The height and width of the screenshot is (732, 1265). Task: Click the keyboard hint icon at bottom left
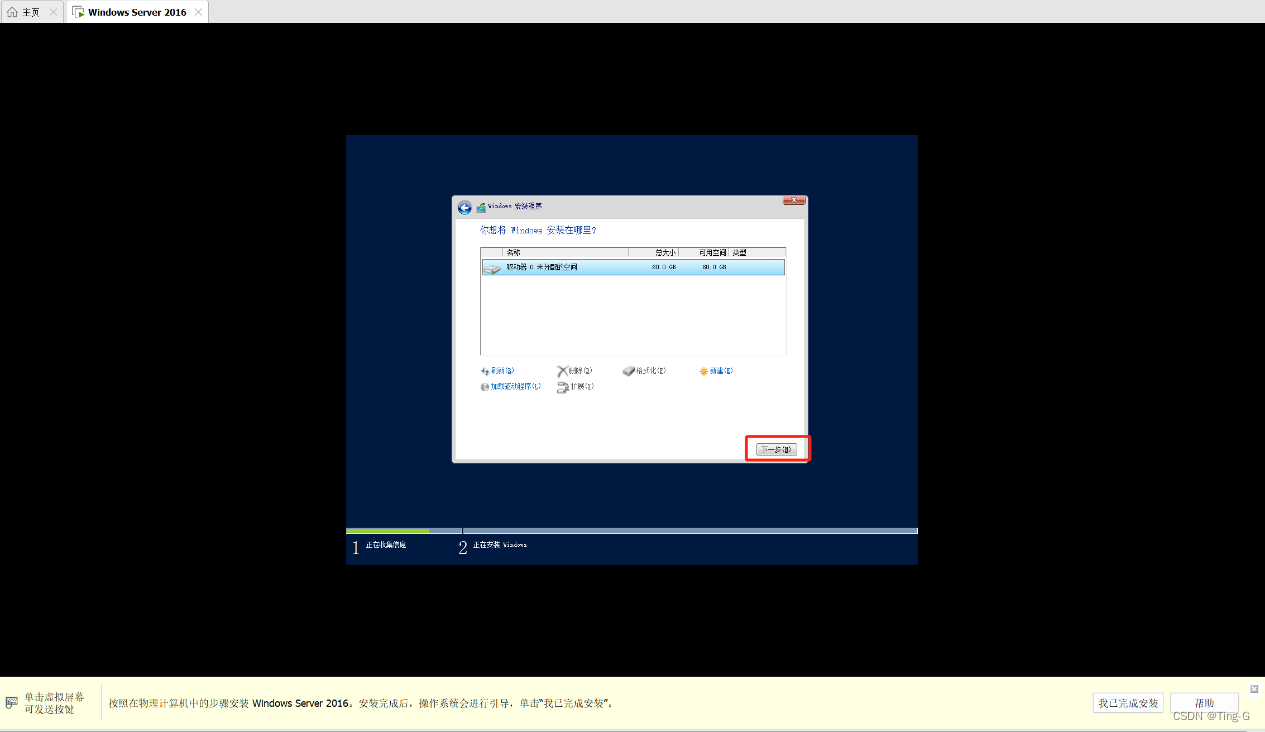click(x=12, y=703)
